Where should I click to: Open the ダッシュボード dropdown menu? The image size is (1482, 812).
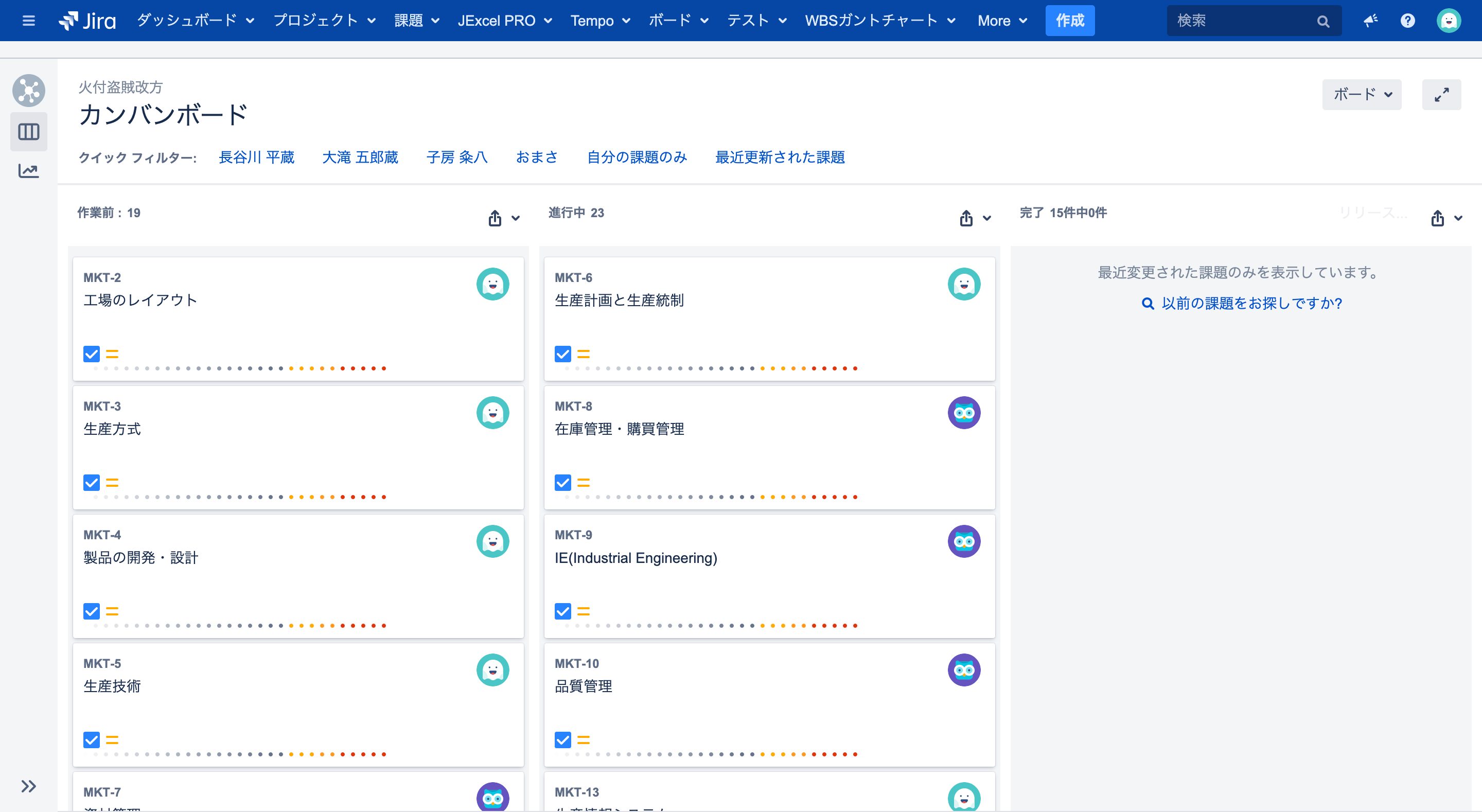[196, 21]
